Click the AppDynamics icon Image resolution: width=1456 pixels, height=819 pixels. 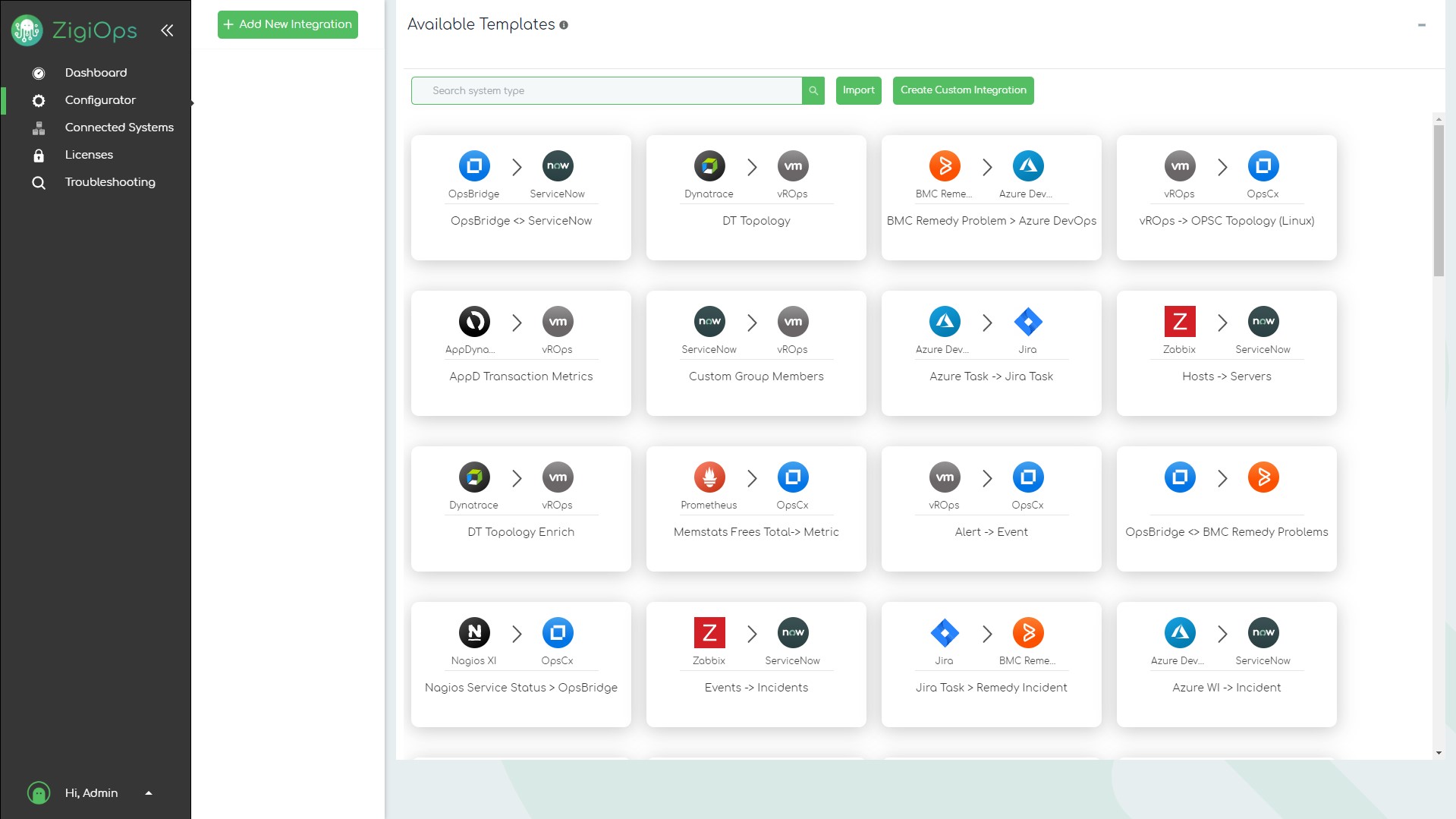pos(473,321)
